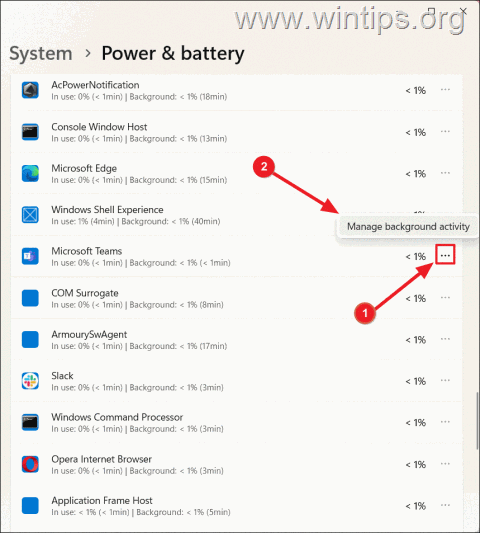Open more options for Microsoft Edge
The width and height of the screenshot is (480, 533).
coord(445,173)
